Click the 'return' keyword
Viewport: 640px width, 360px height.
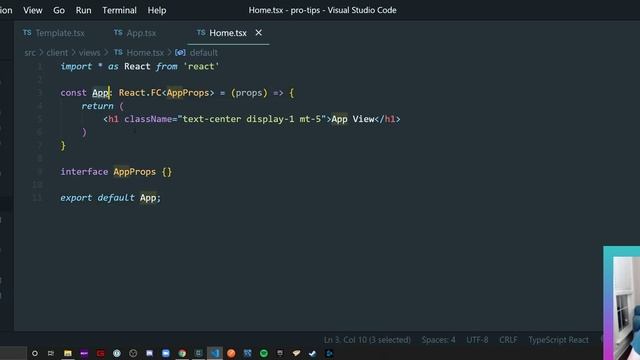coord(98,106)
